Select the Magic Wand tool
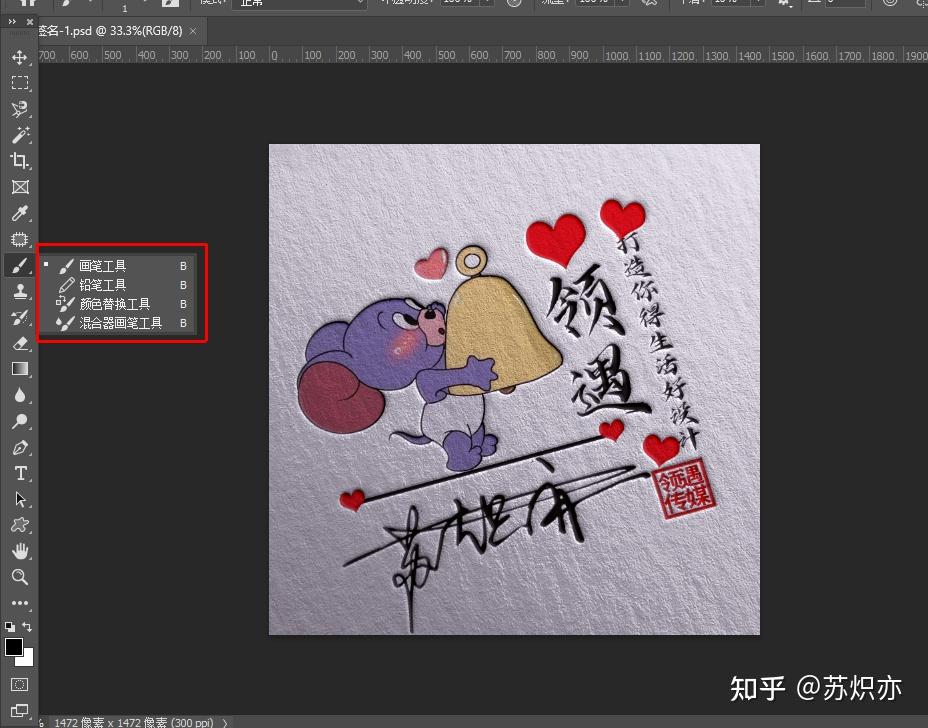928x728 pixels. tap(20, 135)
